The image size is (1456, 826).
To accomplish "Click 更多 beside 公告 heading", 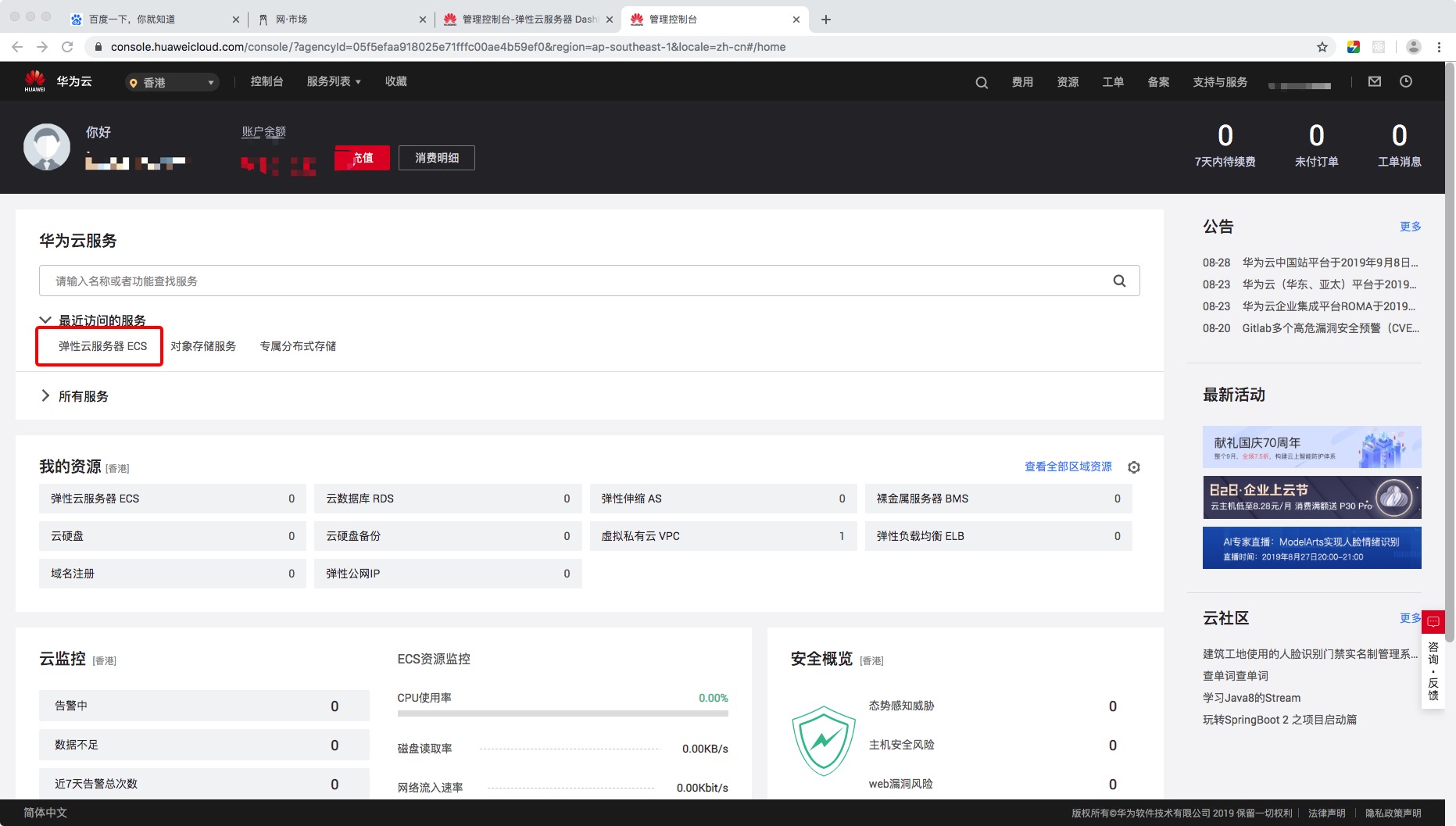I will [x=1411, y=227].
